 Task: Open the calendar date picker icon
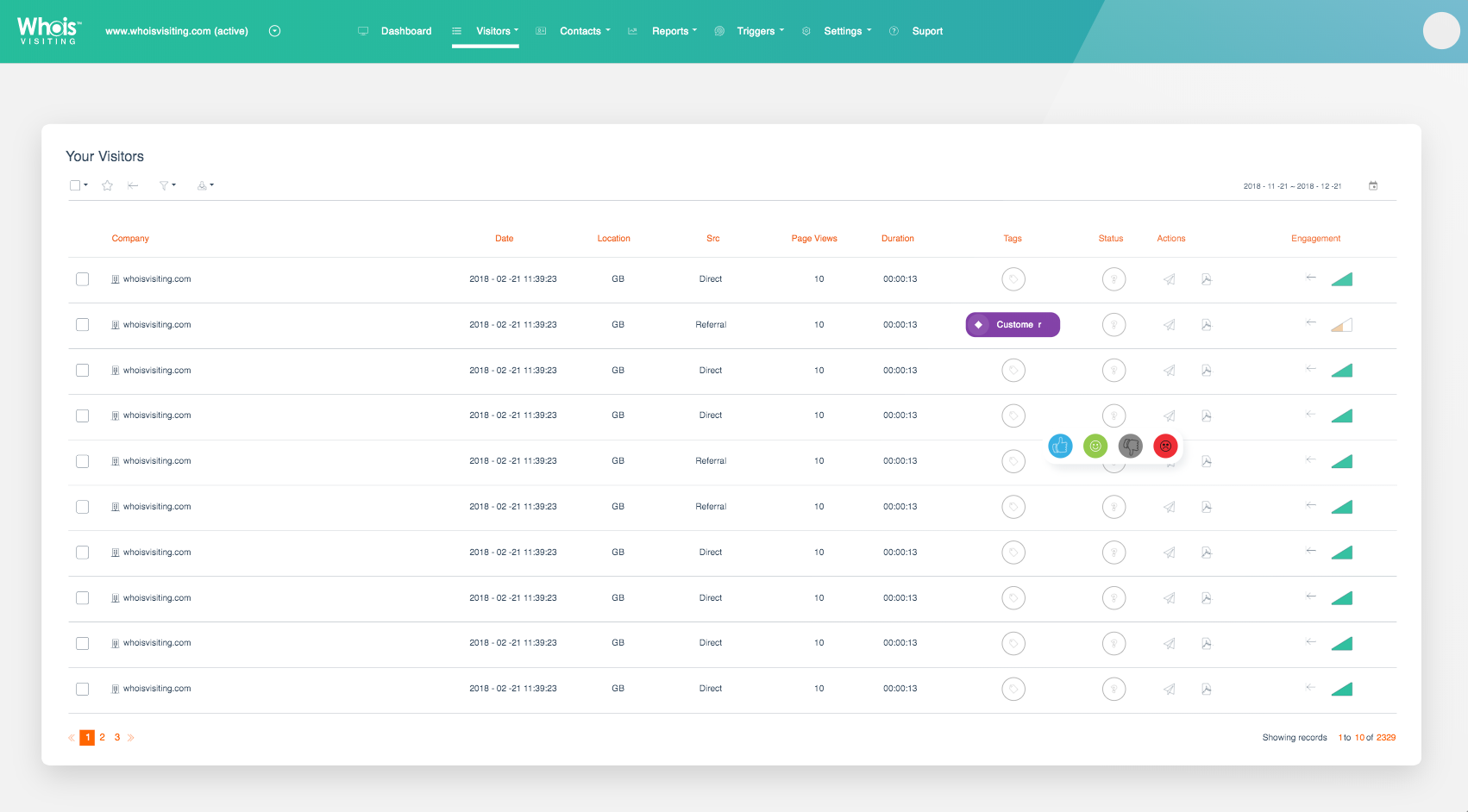(1373, 185)
